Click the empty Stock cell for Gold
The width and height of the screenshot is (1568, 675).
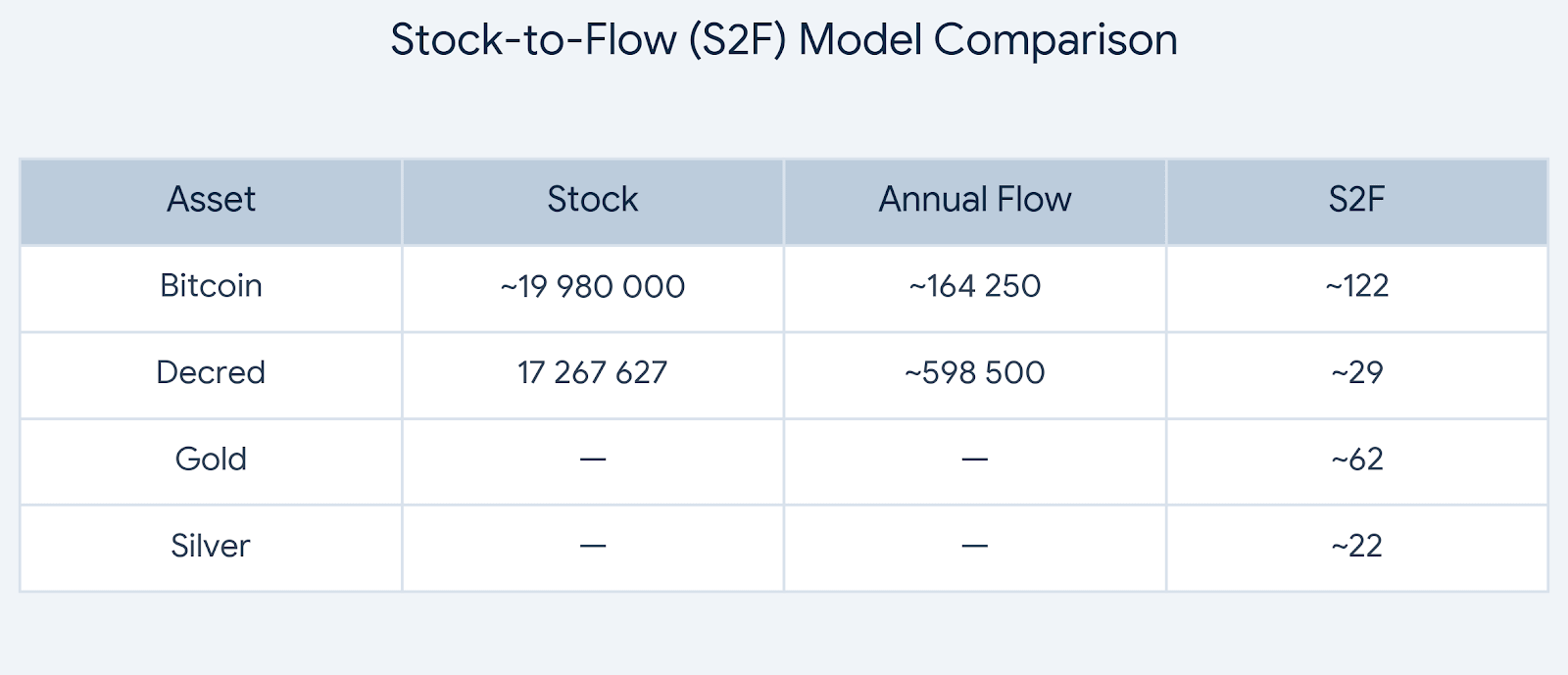coord(592,459)
